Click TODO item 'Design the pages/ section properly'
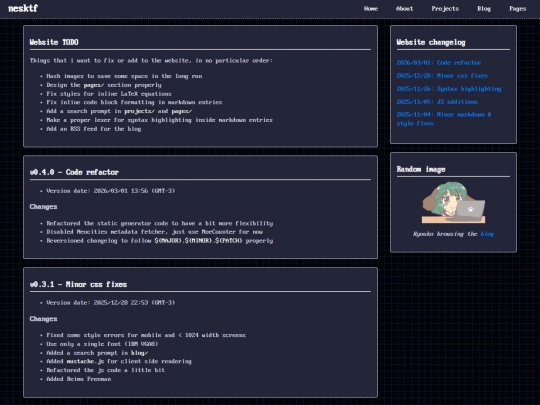 [x=104, y=85]
